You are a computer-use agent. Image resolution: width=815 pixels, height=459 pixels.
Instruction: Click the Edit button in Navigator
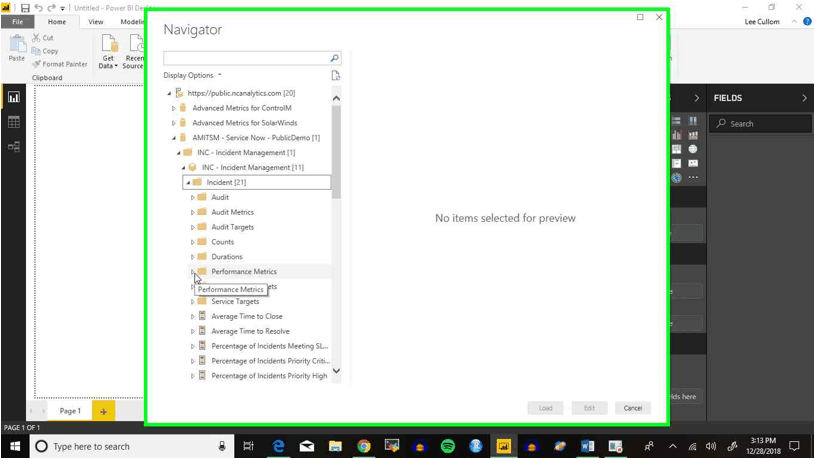[x=589, y=408]
